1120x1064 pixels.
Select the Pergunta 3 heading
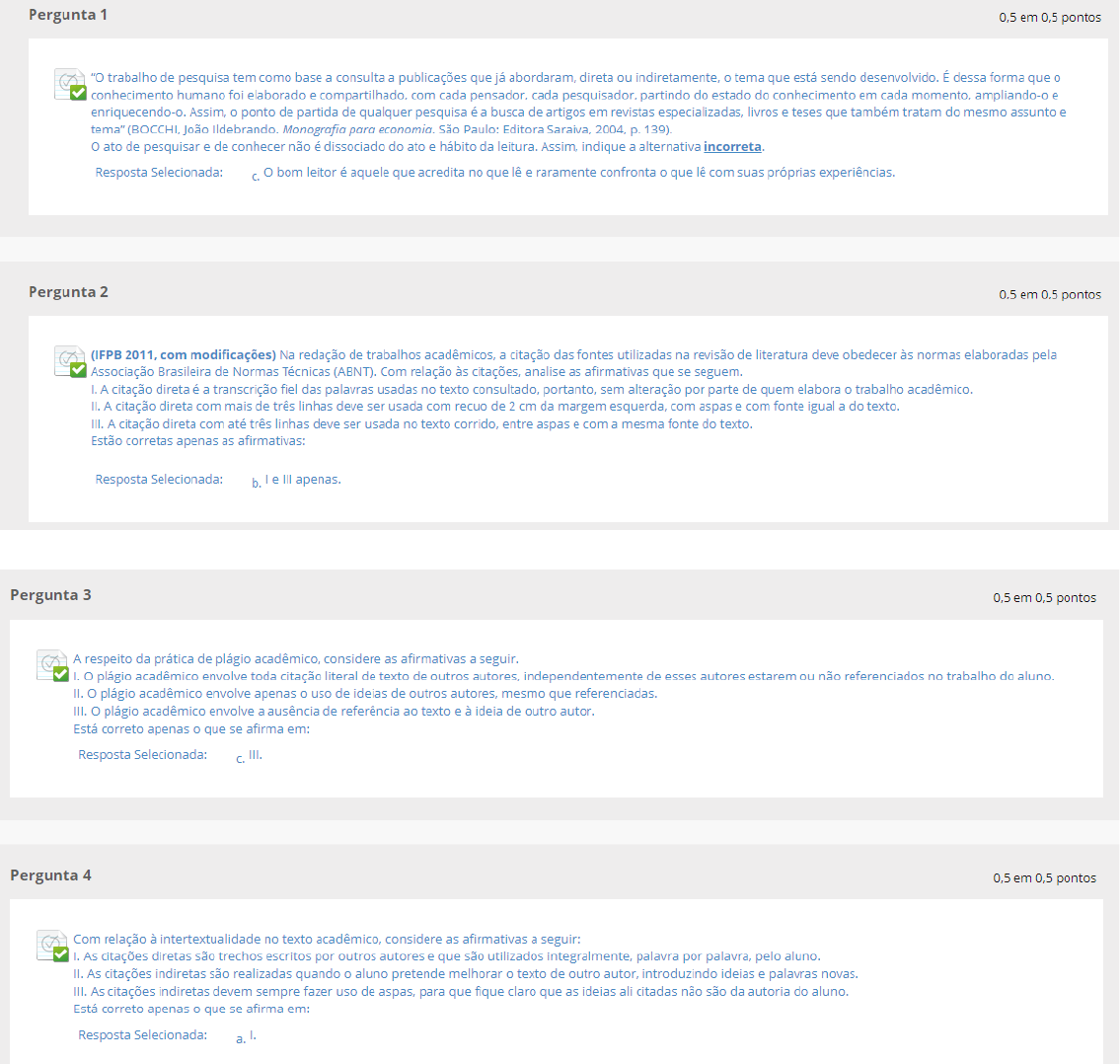coord(50,595)
